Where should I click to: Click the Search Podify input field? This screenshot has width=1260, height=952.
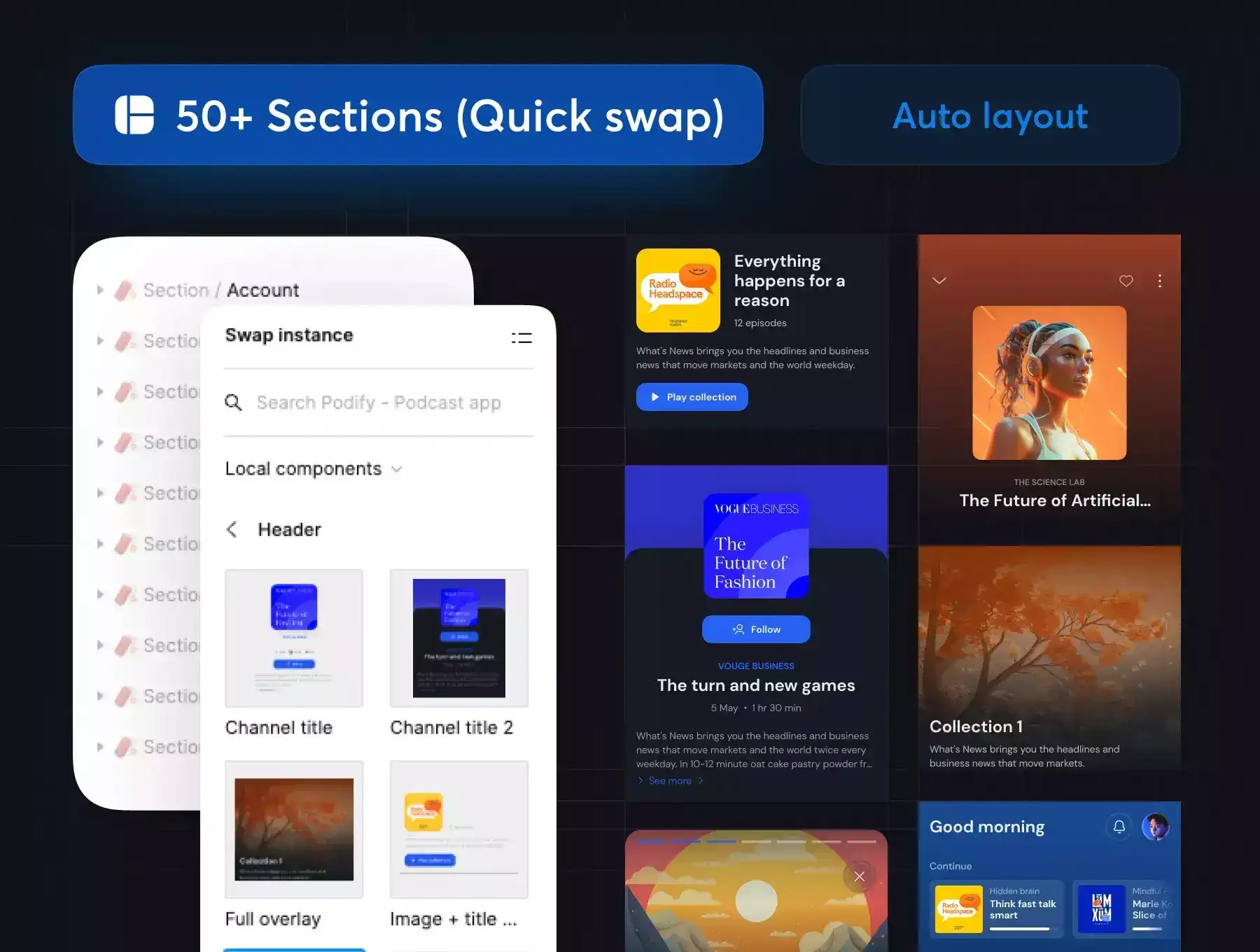pos(379,402)
